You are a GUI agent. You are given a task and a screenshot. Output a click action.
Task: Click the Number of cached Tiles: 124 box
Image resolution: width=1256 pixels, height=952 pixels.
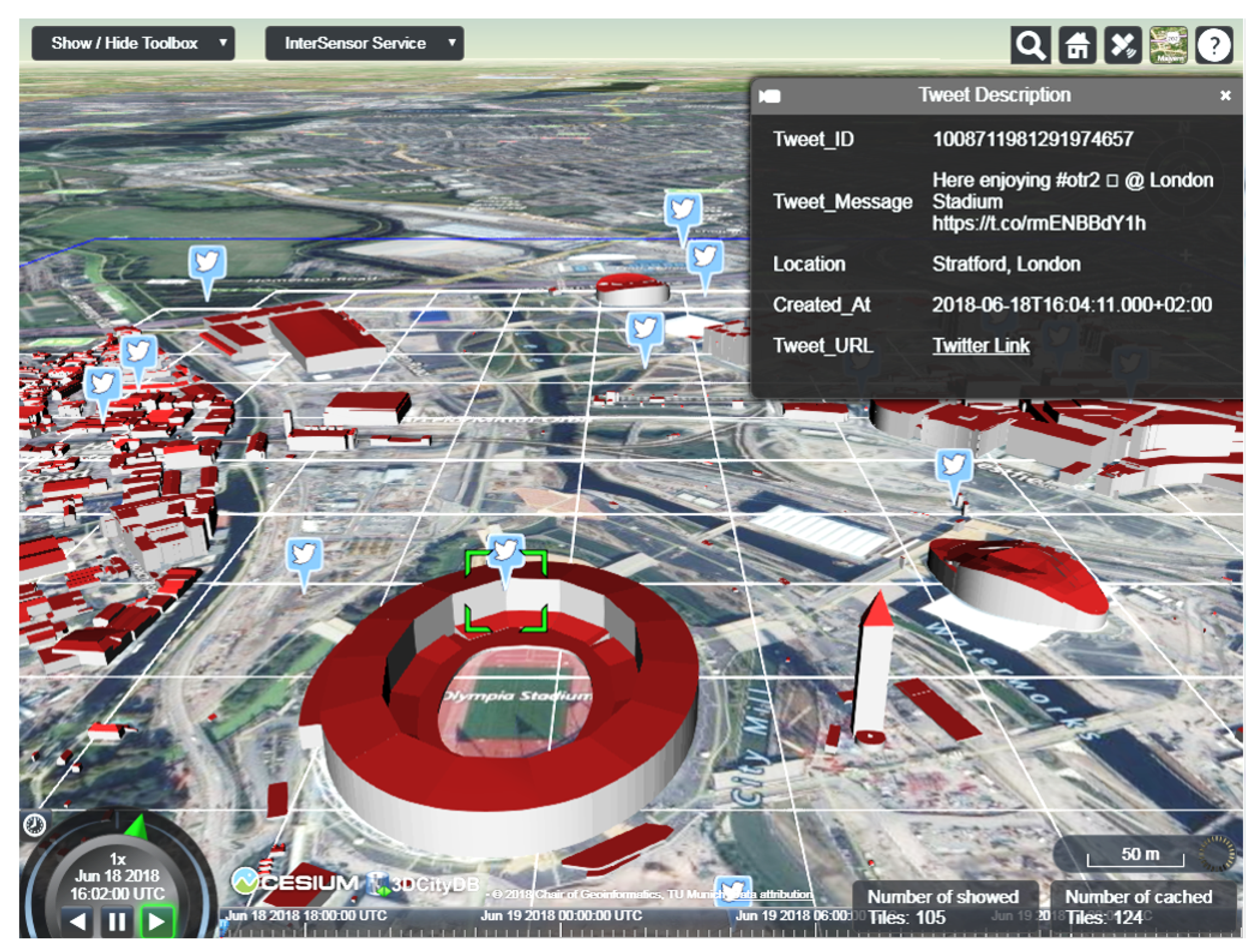(x=1142, y=907)
